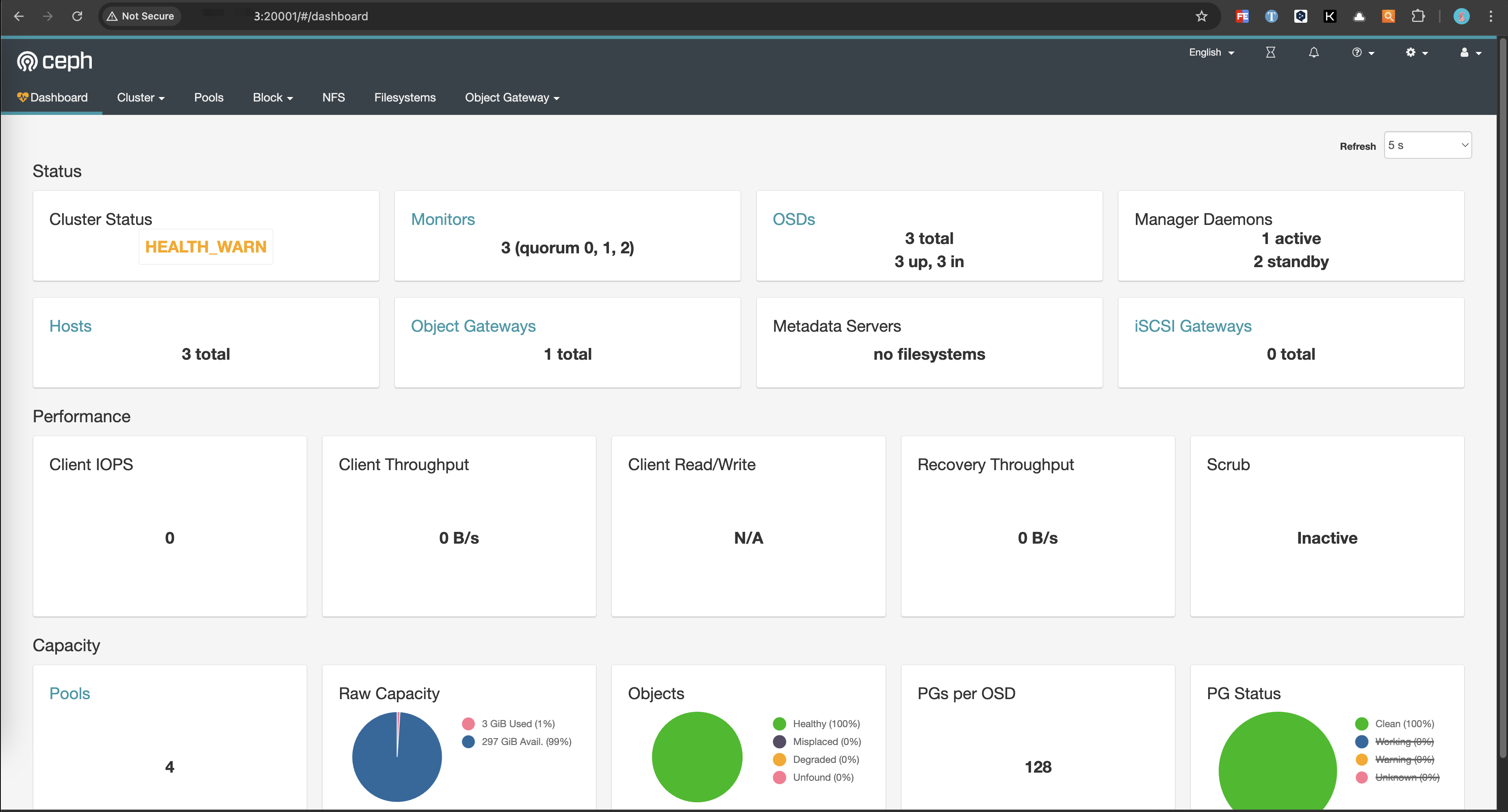
Task: Click the Dashboard heart icon in tab
Action: (22, 97)
